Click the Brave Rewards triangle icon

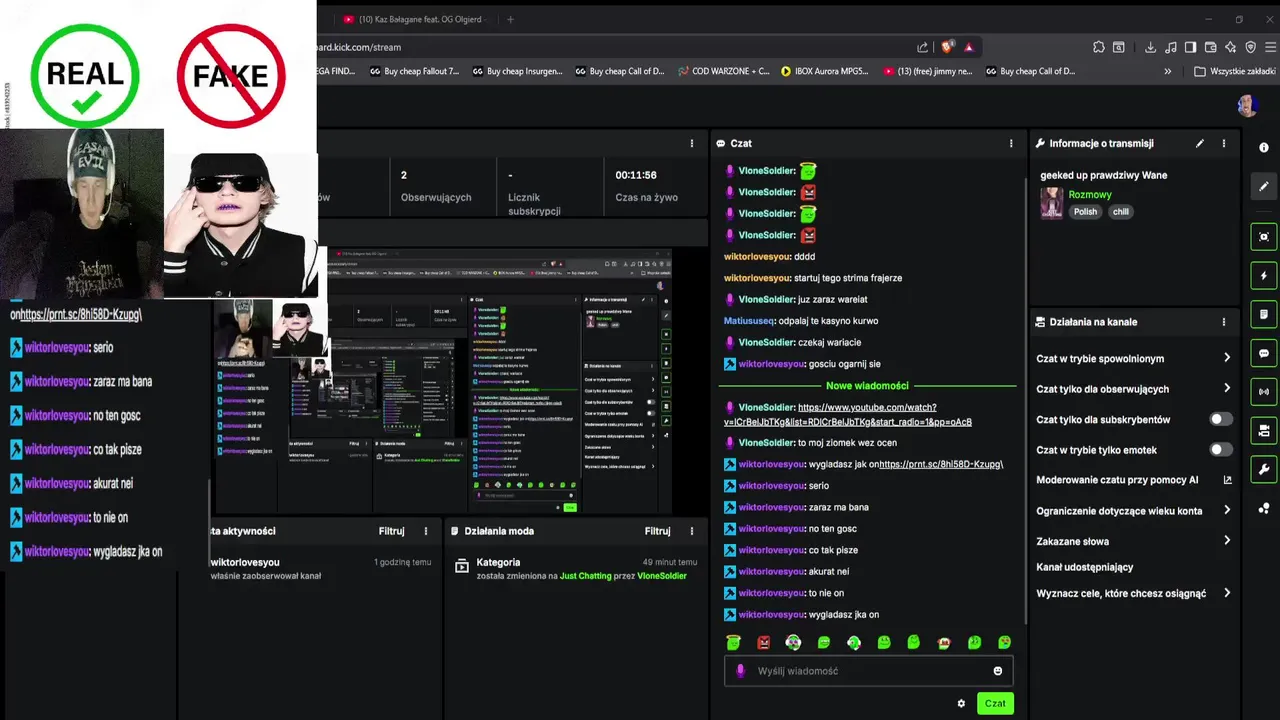point(968,47)
